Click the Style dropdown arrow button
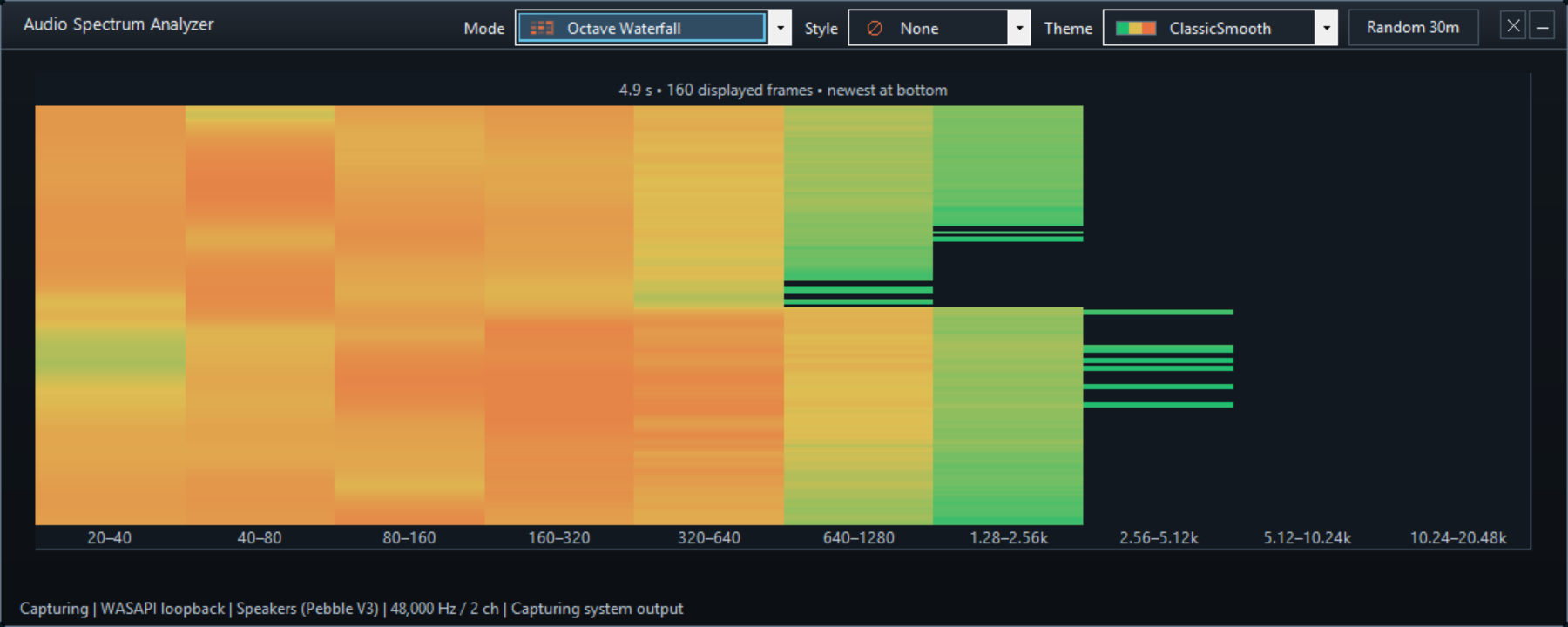Screen dimensions: 1568x627 pyautogui.click(x=1019, y=28)
